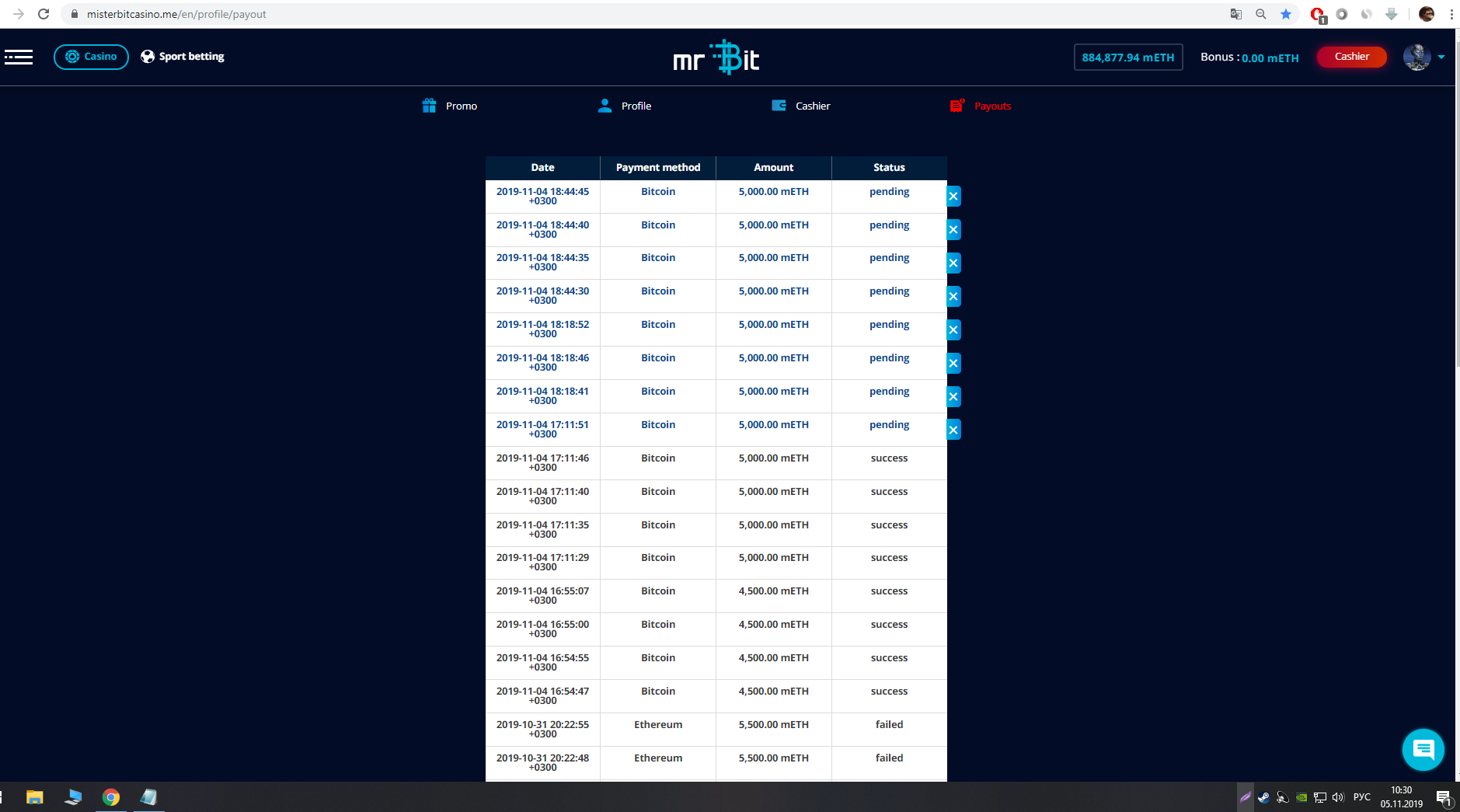This screenshot has height=812, width=1460.
Task: Cancel the 17:11:51 pending payout
Action: point(953,430)
